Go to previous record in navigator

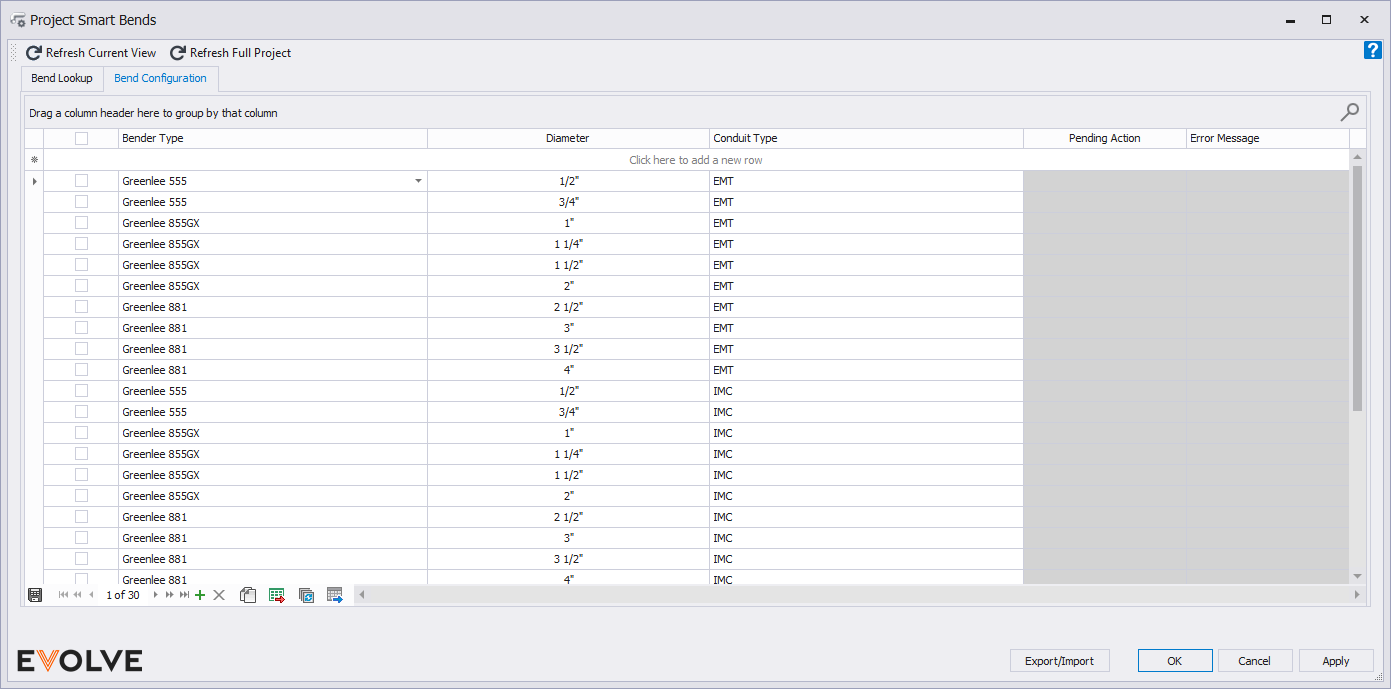(91, 595)
